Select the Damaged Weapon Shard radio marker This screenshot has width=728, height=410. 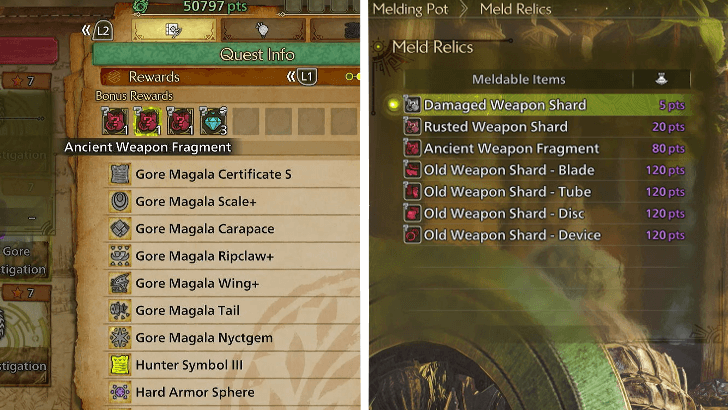coord(393,104)
